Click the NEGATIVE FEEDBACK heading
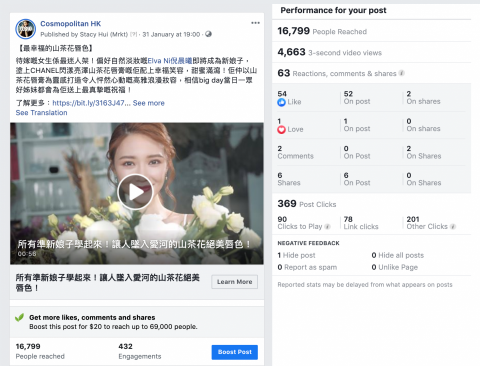Viewport: 480px width, 366px height. click(x=308, y=243)
